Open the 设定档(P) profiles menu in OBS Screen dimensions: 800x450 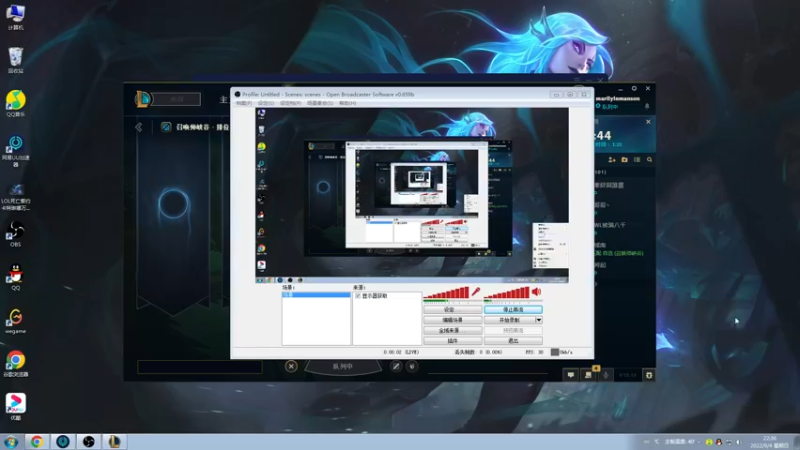[290, 103]
